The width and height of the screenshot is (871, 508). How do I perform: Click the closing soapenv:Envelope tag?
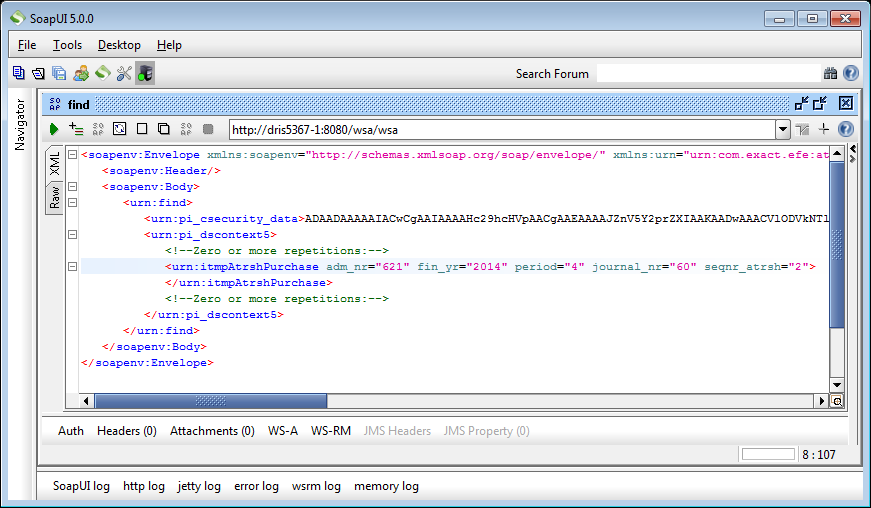(x=147, y=363)
